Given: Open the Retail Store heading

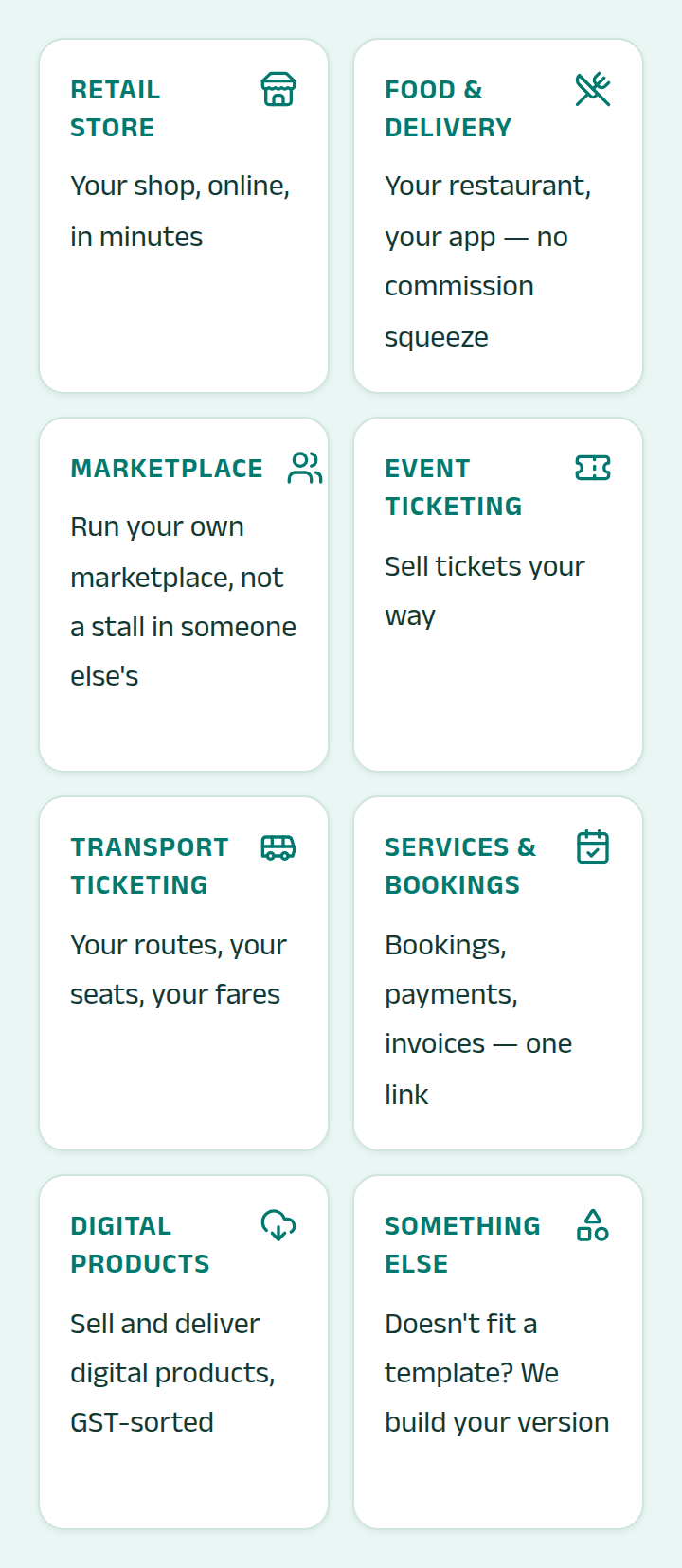Looking at the screenshot, I should pyautogui.click(x=116, y=109).
